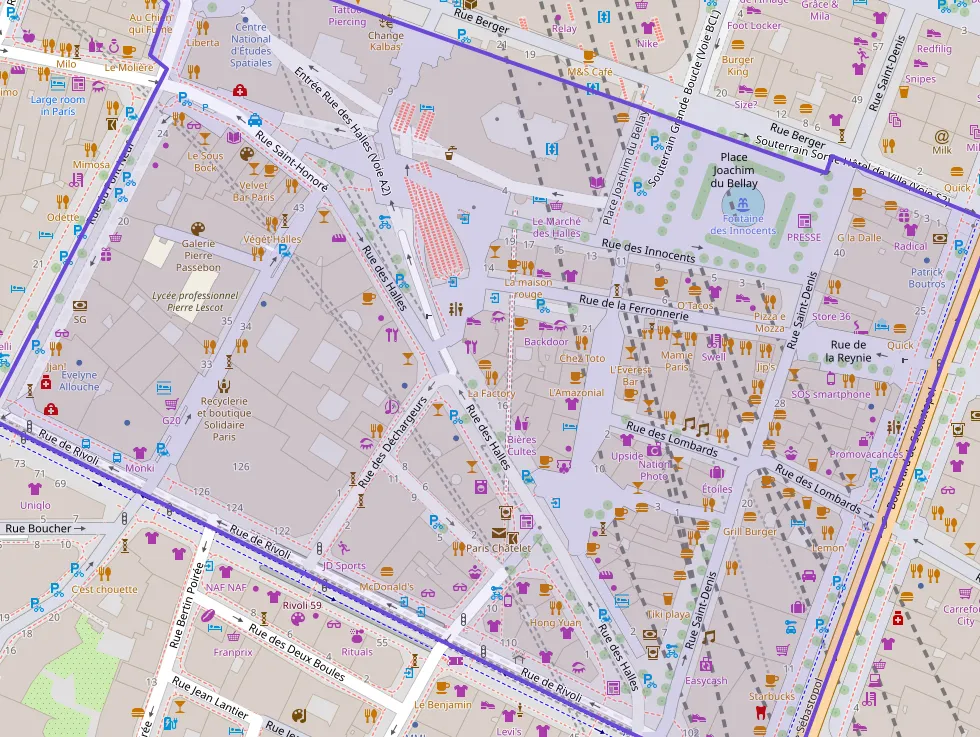Viewport: 980px width, 737px height.
Task: Click the Milk internet café @ icon
Action: click(941, 136)
